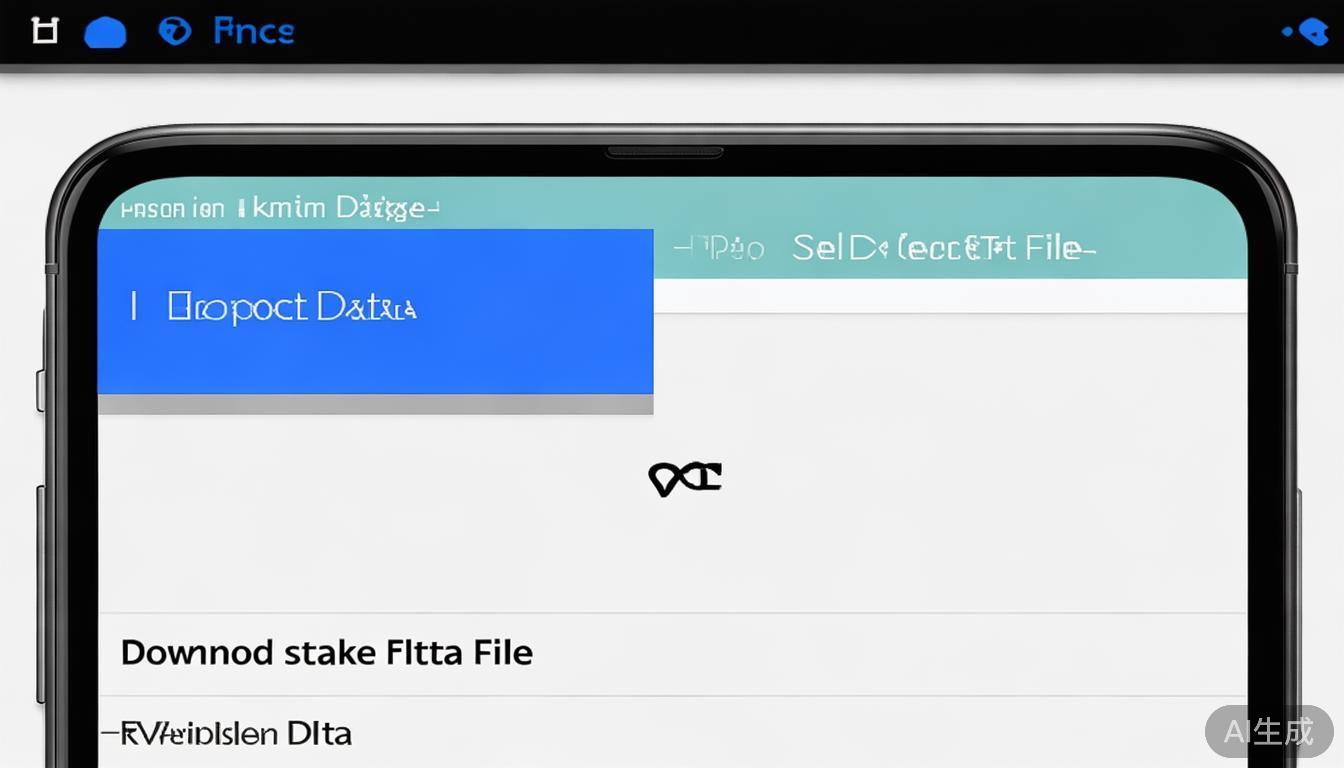
Task: Click the AI生成 badge
Action: coord(1269,731)
